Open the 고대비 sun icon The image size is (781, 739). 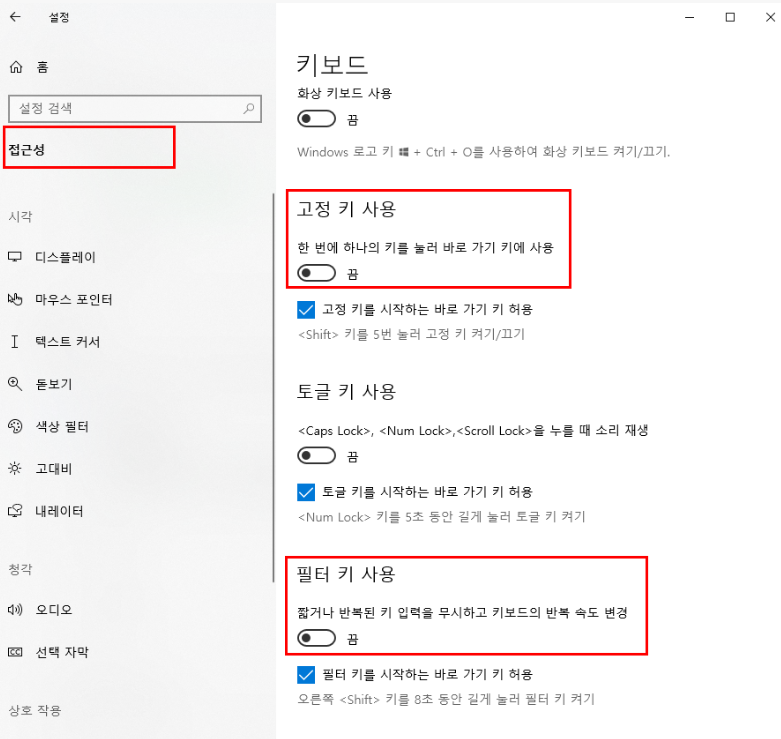15,468
